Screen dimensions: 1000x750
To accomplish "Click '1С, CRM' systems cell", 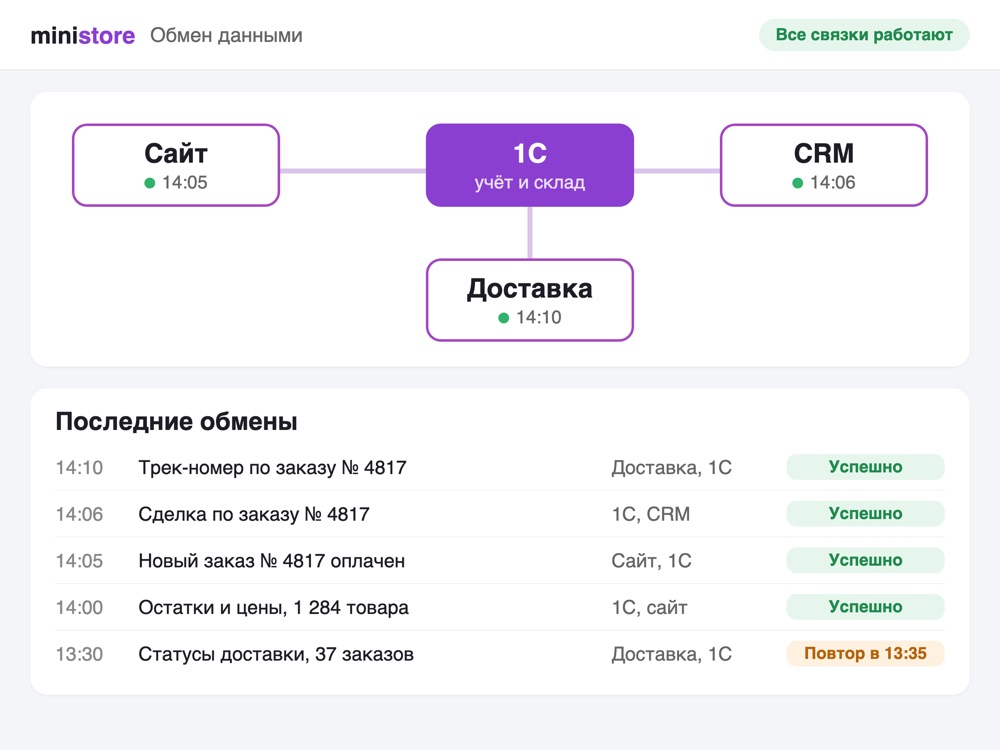I will coord(651,514).
